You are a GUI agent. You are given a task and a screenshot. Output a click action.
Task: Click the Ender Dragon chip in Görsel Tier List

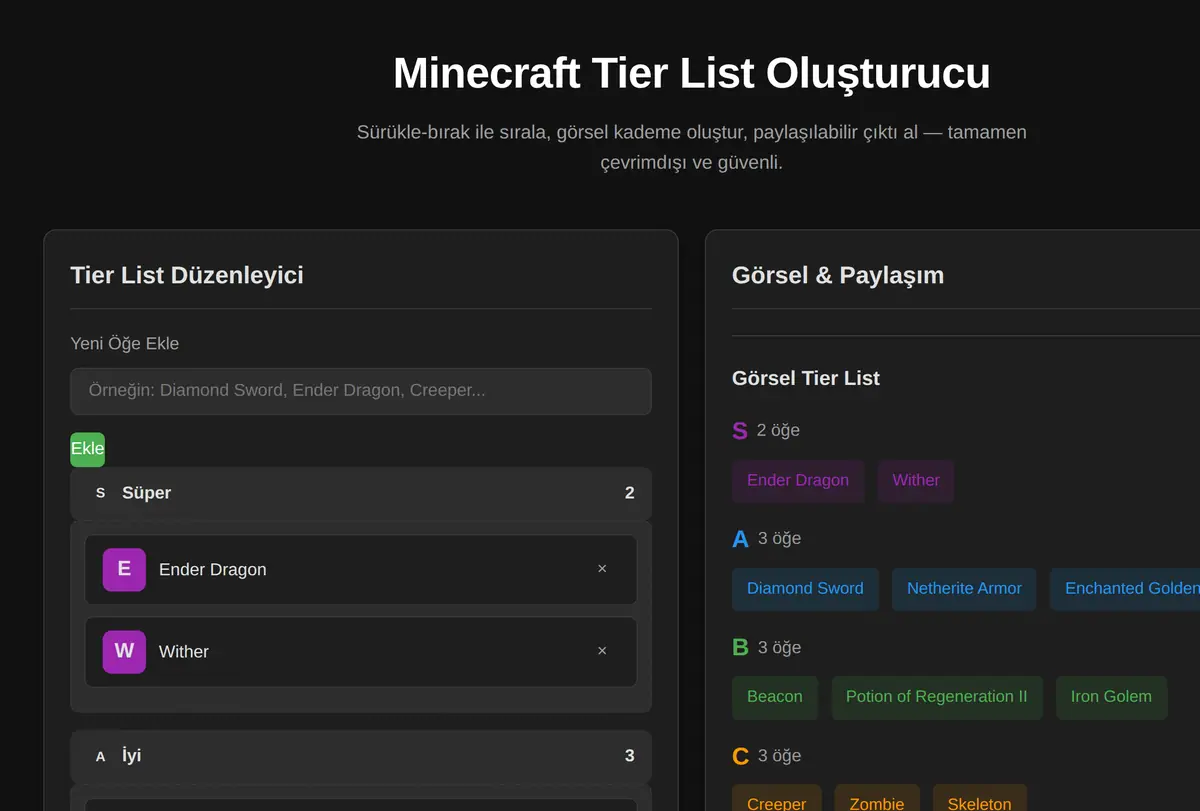[798, 480]
